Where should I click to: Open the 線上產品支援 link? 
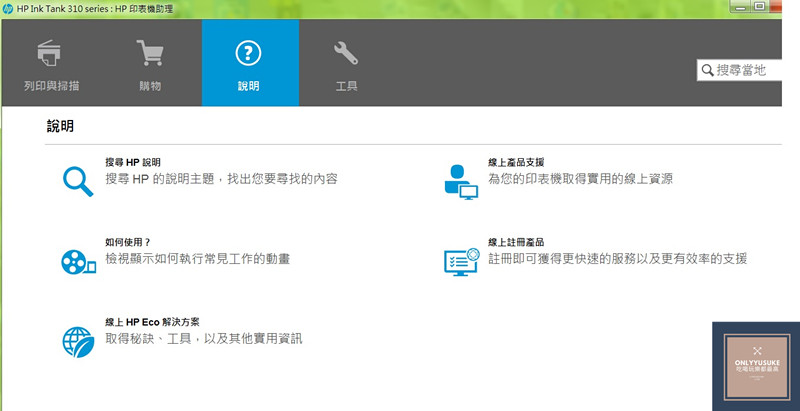pyautogui.click(x=516, y=162)
